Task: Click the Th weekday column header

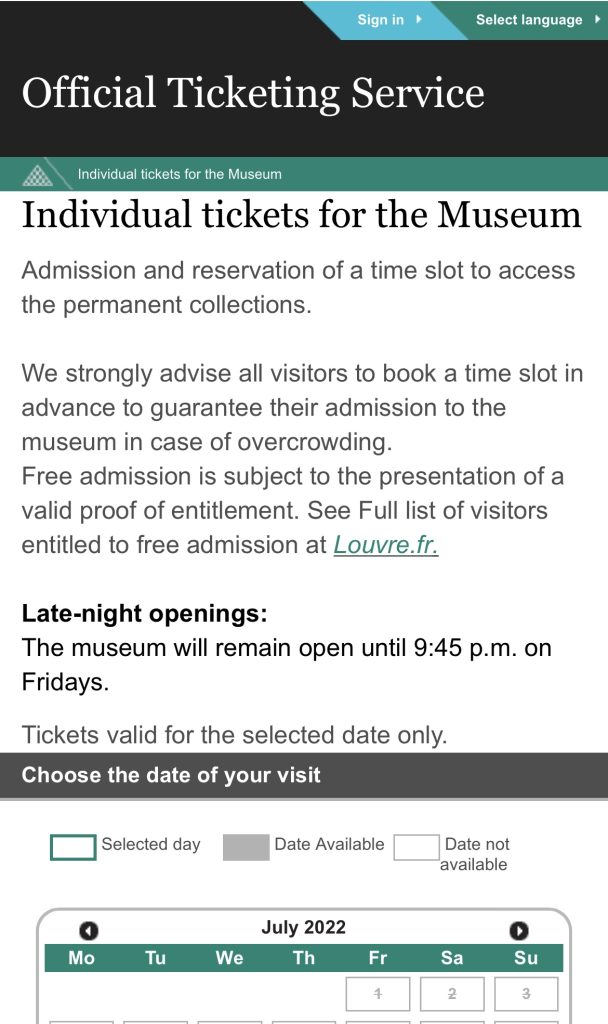Action: tap(304, 958)
